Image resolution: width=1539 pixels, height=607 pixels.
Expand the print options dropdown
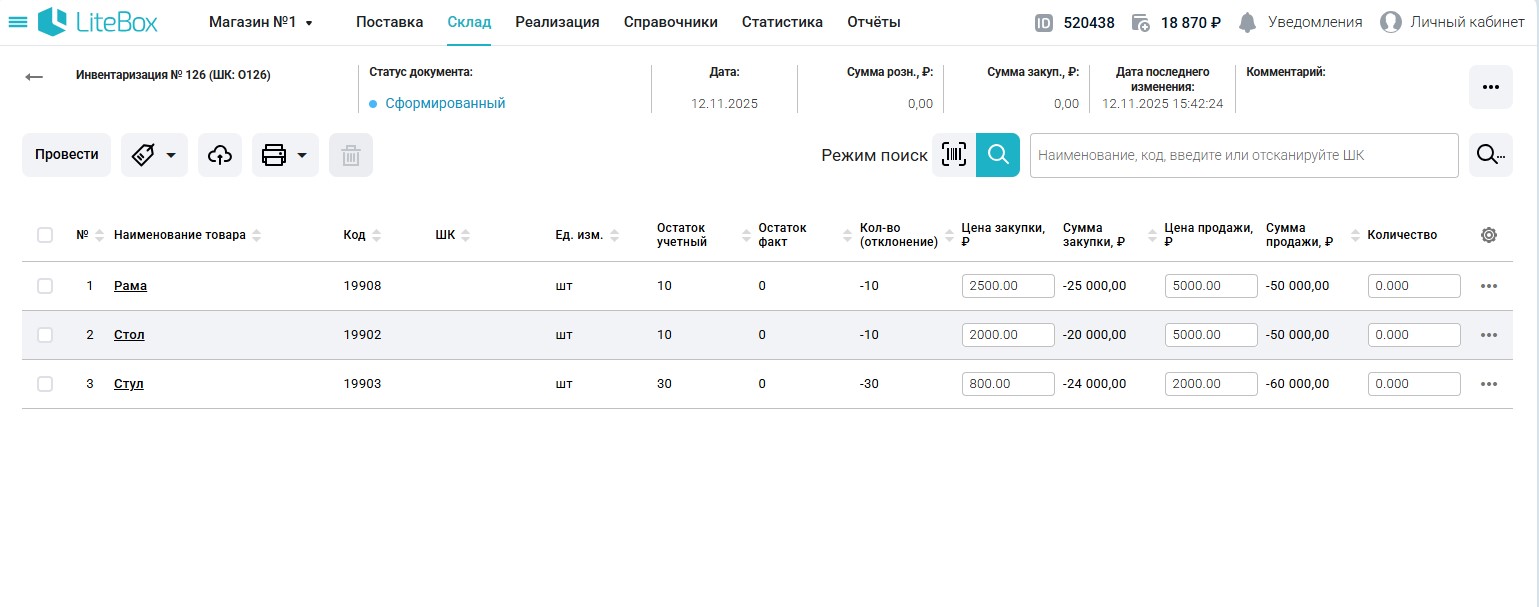(x=285, y=155)
